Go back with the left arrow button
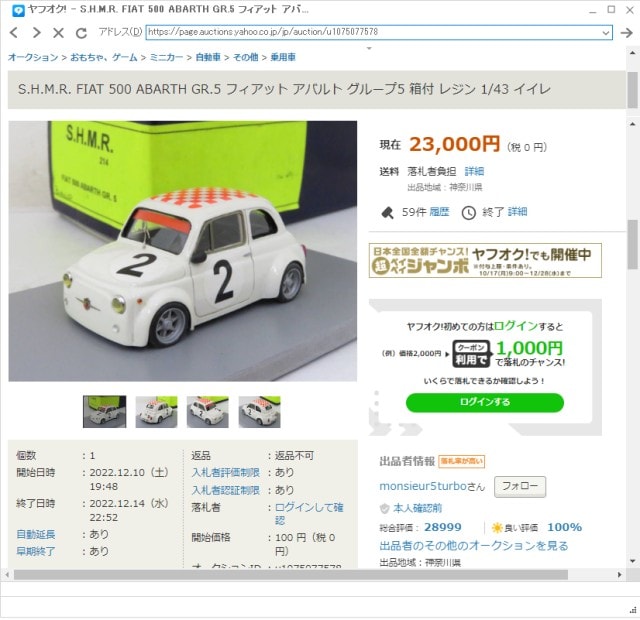 click(14, 32)
